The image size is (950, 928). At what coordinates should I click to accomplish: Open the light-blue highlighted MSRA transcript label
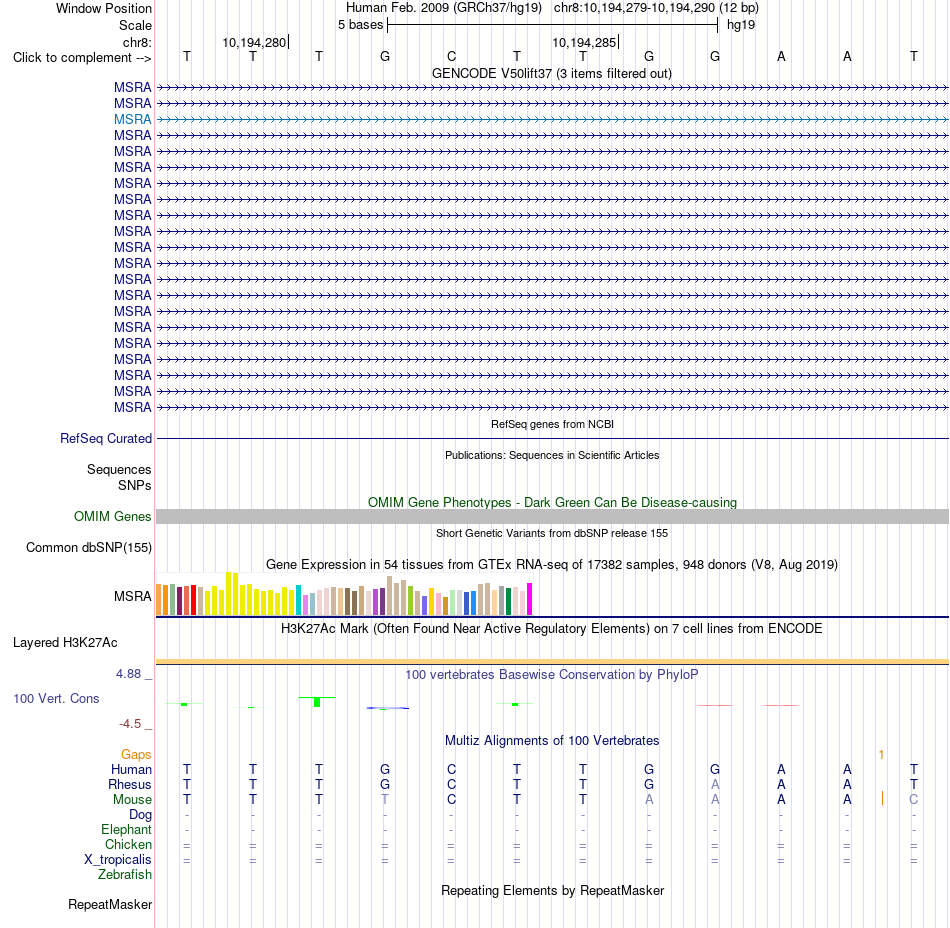coord(133,119)
